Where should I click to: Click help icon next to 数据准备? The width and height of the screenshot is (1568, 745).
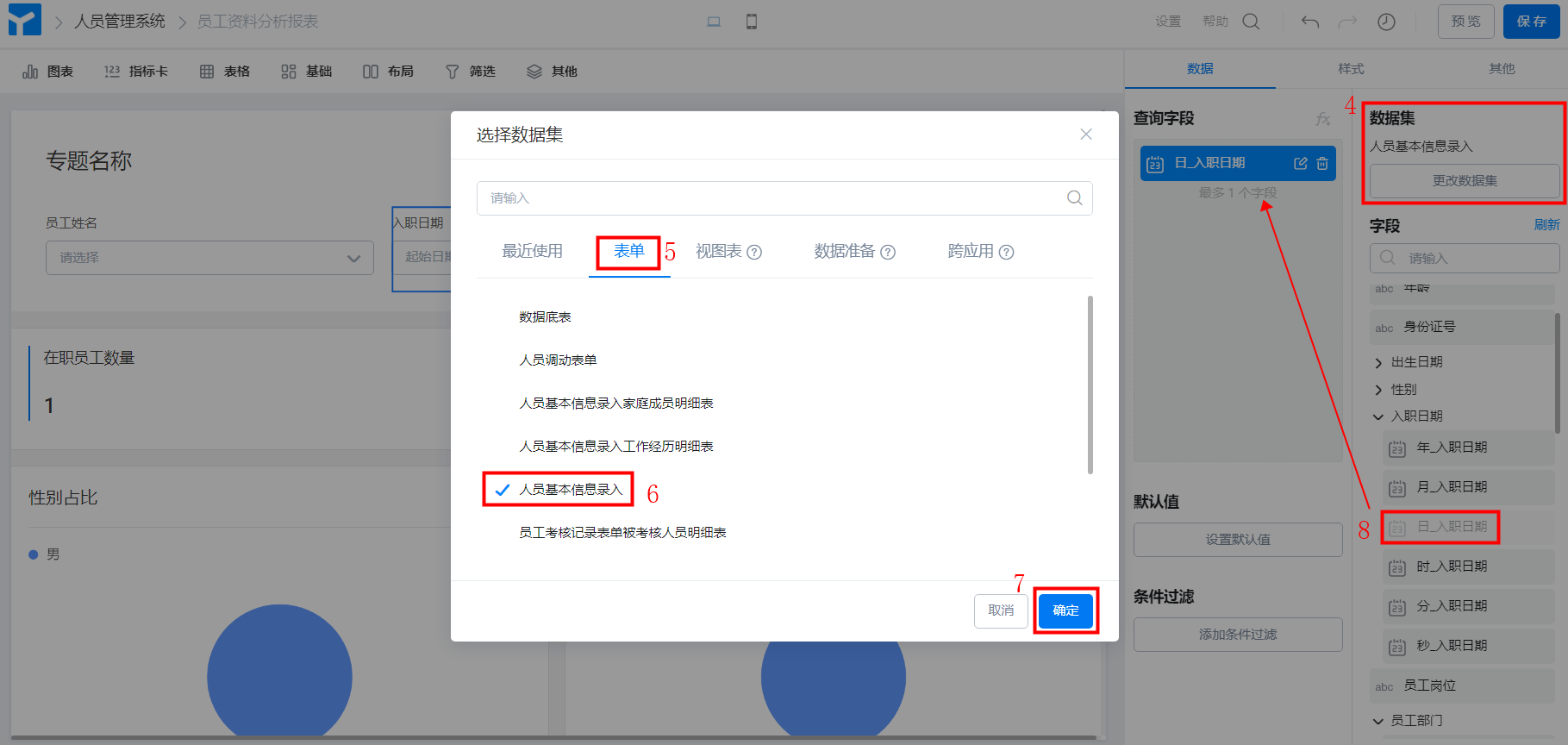[x=888, y=252]
